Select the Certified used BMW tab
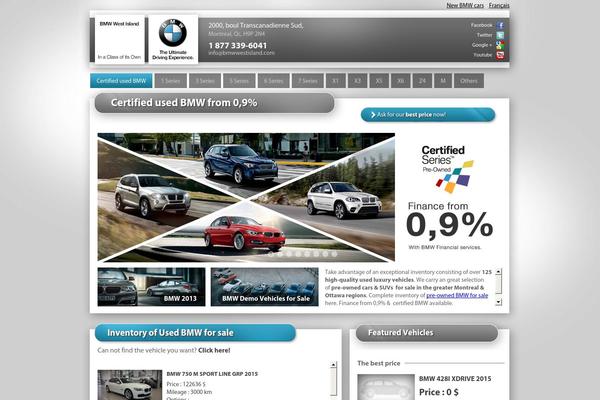Screen dimensions: 600x400 tap(121, 81)
